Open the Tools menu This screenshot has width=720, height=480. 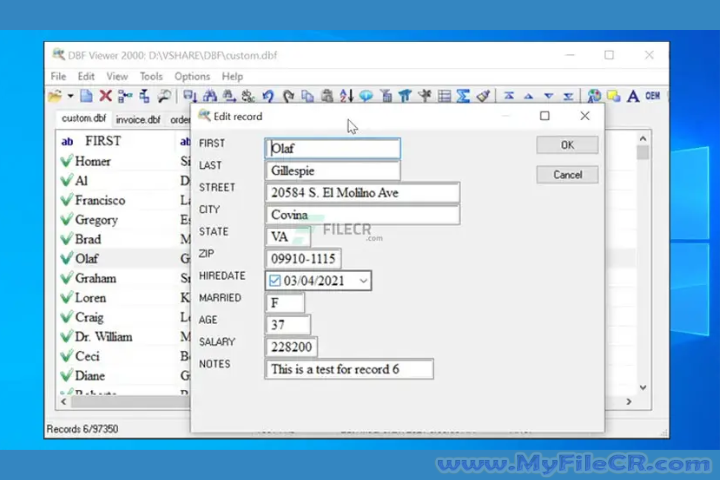pos(151,76)
